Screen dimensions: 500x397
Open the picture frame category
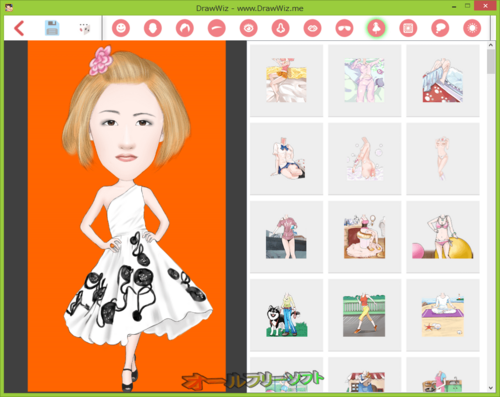click(408, 28)
